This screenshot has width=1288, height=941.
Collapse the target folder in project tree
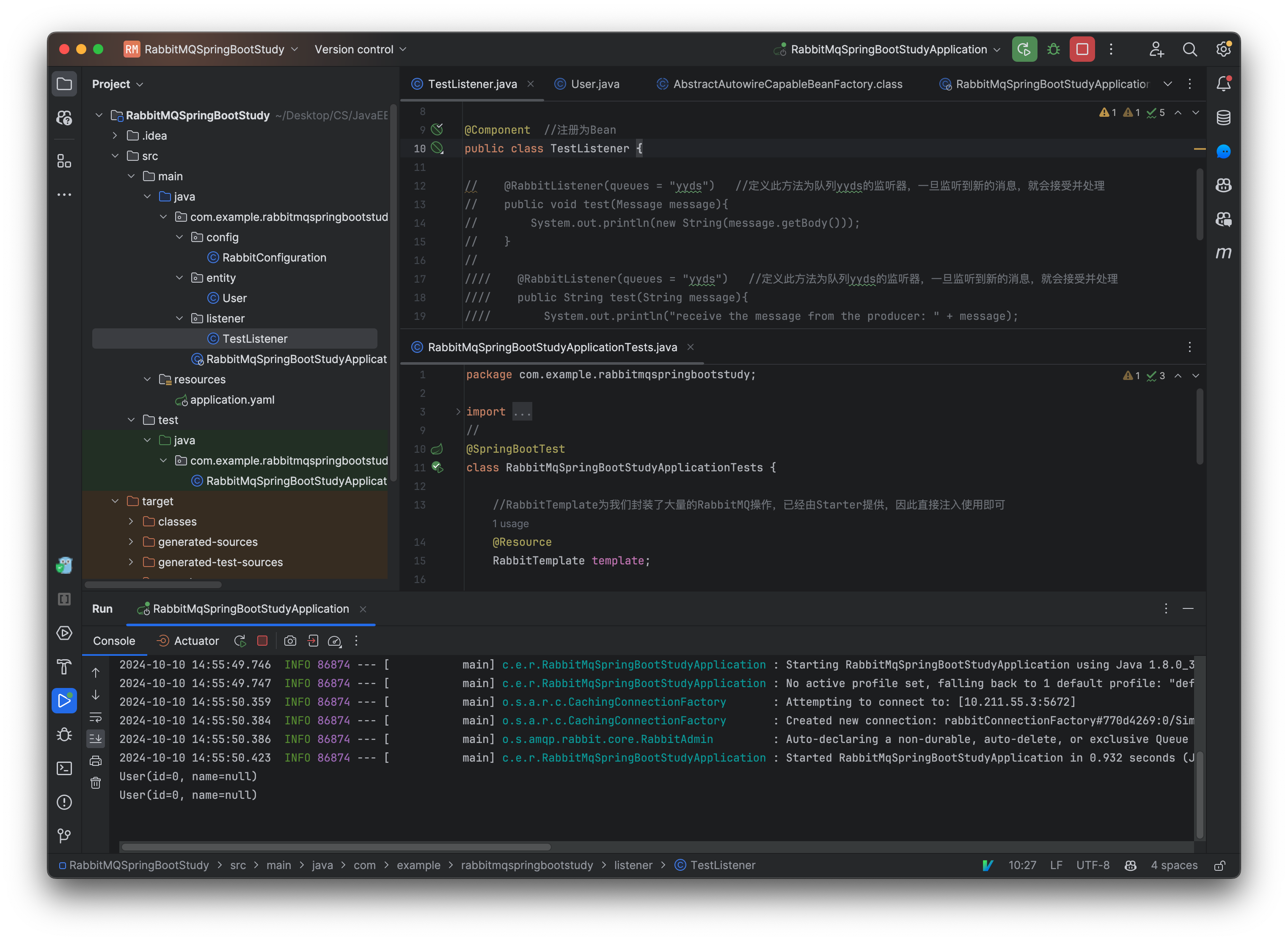click(x=115, y=501)
